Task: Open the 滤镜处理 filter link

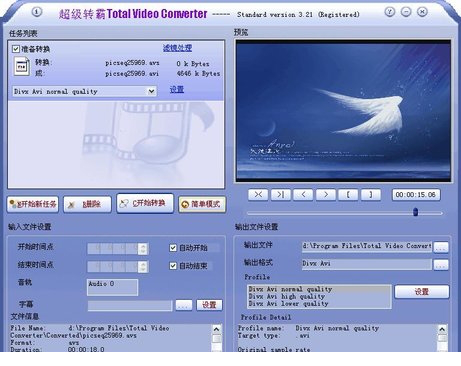Action: (x=177, y=48)
